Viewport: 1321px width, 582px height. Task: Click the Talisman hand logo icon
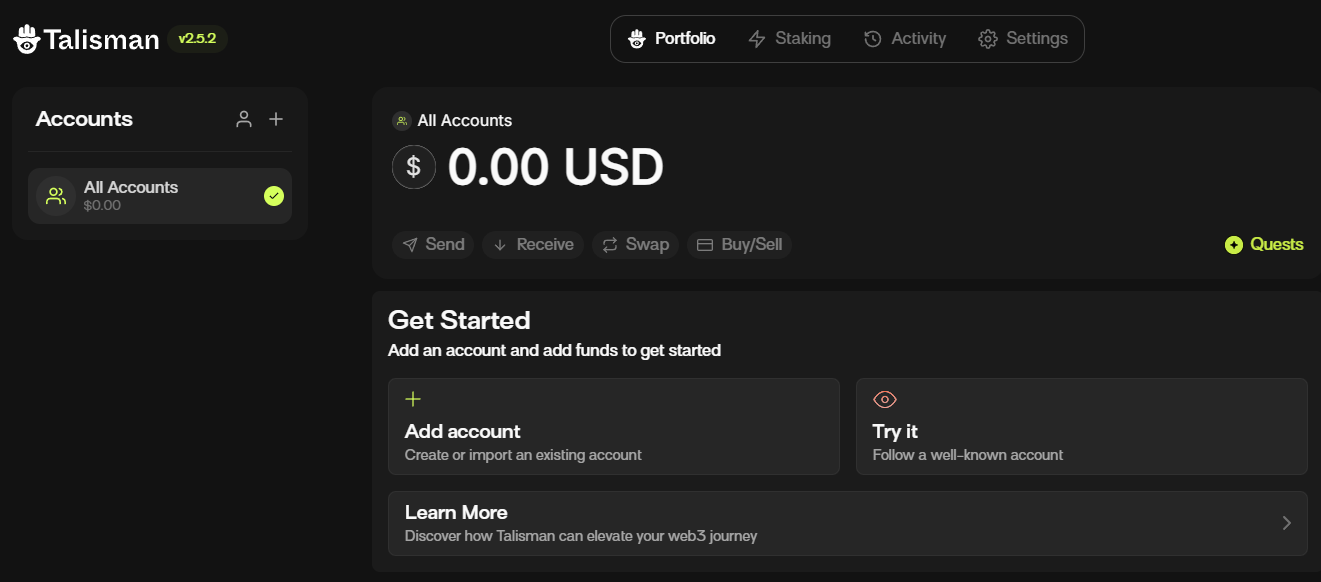pos(27,39)
